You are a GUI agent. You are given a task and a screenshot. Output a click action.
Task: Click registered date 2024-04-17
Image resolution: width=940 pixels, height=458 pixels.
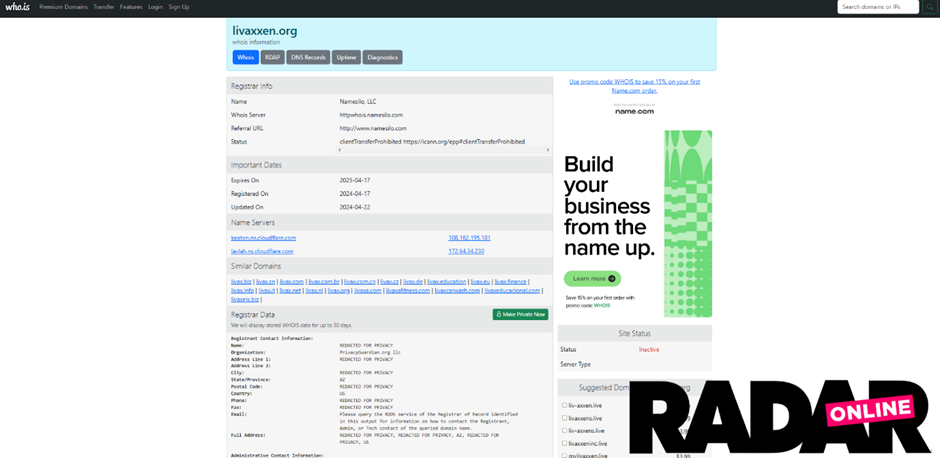(x=355, y=194)
